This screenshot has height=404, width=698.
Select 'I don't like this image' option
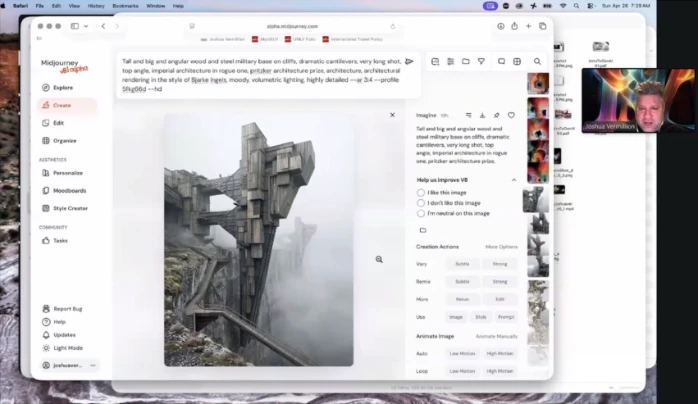point(421,203)
